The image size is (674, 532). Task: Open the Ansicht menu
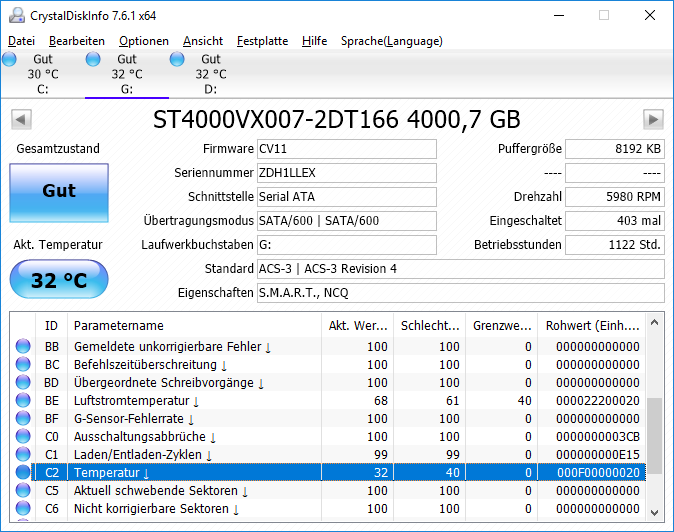click(203, 41)
